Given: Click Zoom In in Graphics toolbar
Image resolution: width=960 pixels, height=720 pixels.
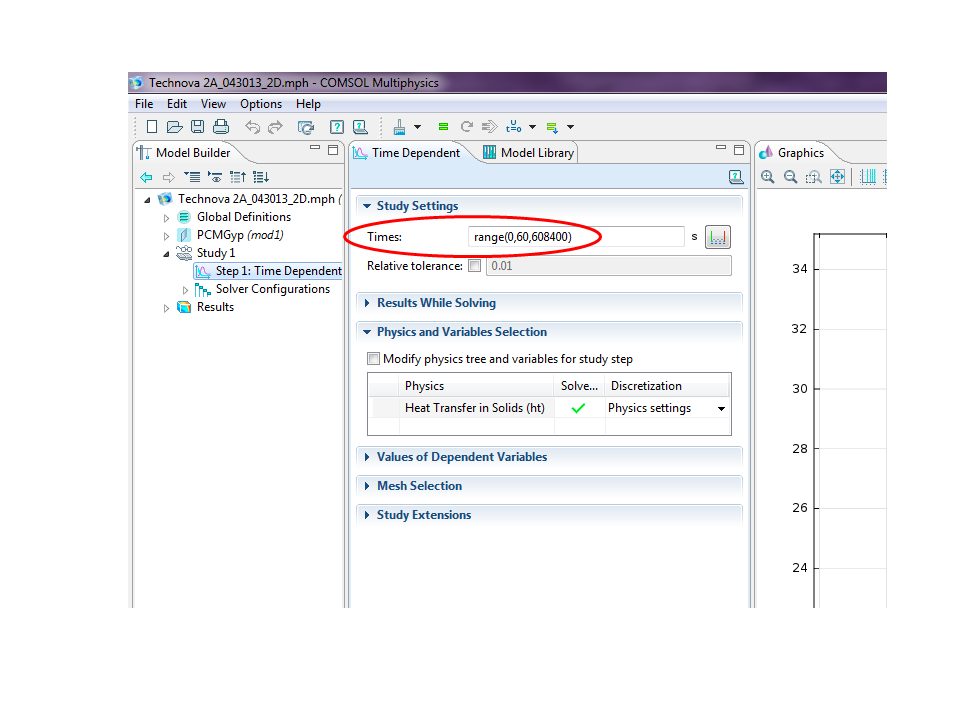Looking at the screenshot, I should point(767,177).
